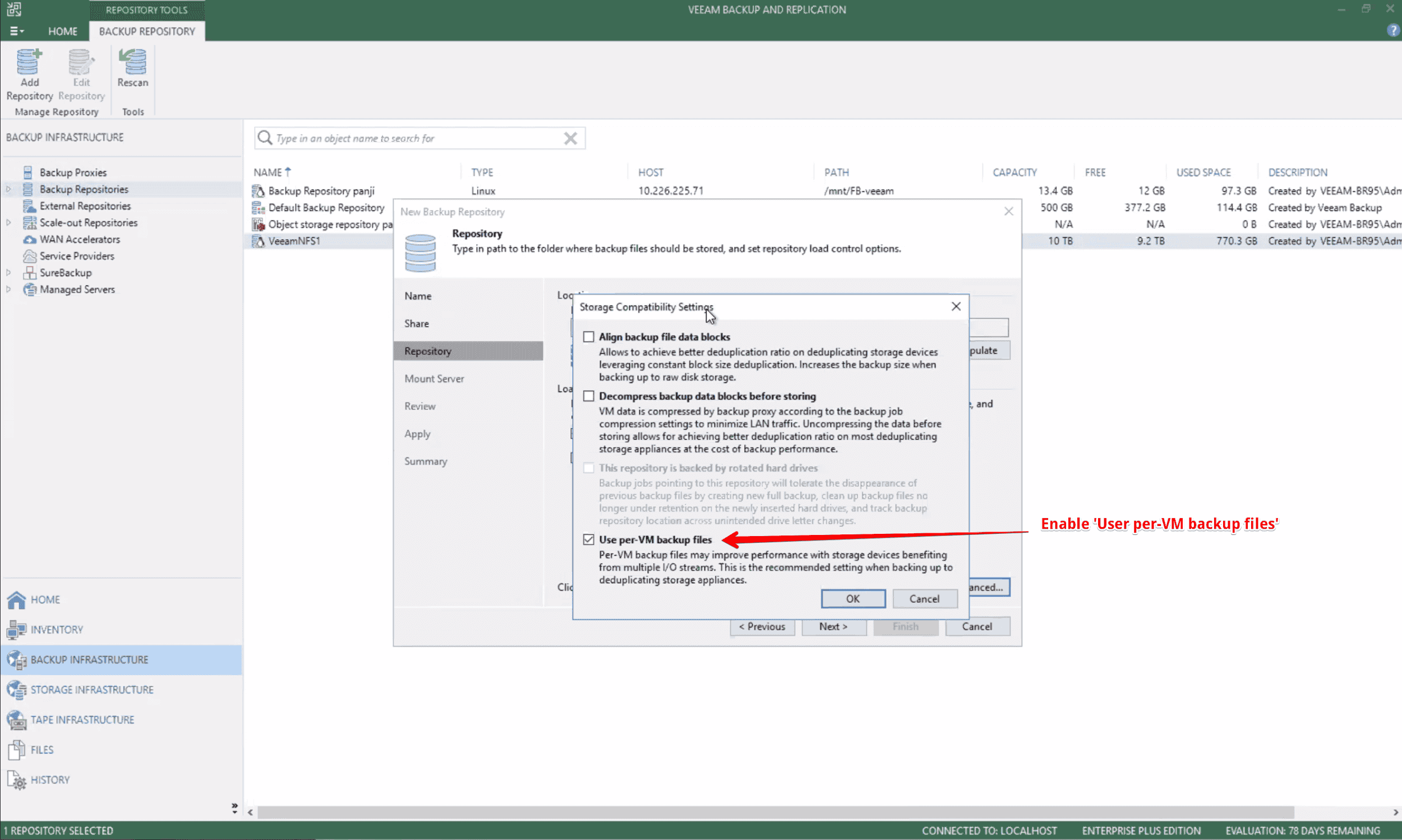Click the Backup Infrastructure navigation icon

point(16,659)
